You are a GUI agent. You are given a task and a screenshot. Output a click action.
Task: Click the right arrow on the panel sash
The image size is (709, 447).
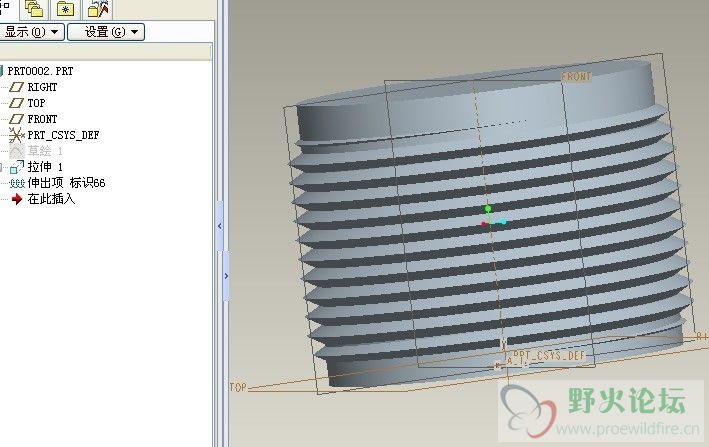click(226, 276)
